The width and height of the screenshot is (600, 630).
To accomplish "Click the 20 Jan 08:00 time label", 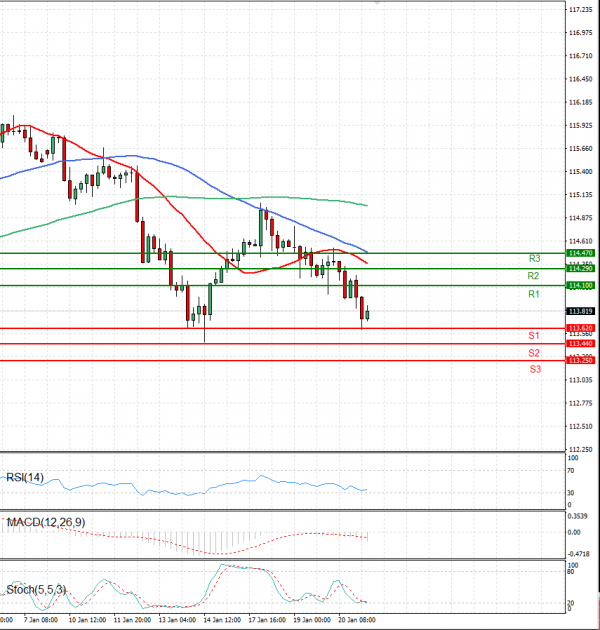I will point(357,620).
